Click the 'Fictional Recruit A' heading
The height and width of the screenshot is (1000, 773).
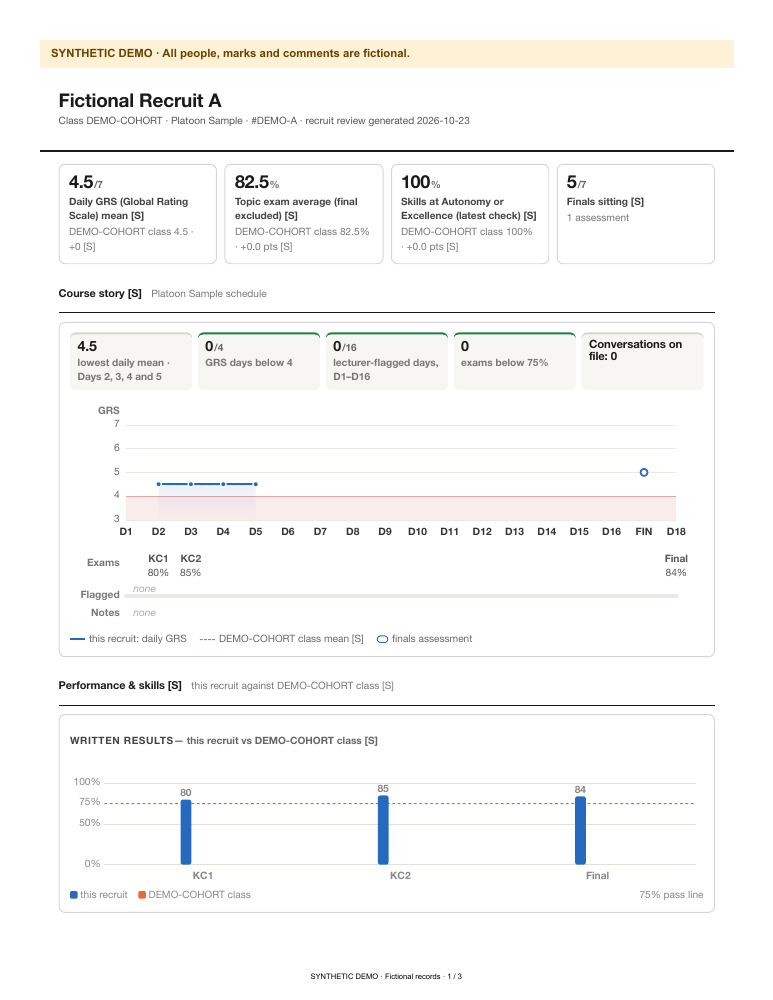140,101
